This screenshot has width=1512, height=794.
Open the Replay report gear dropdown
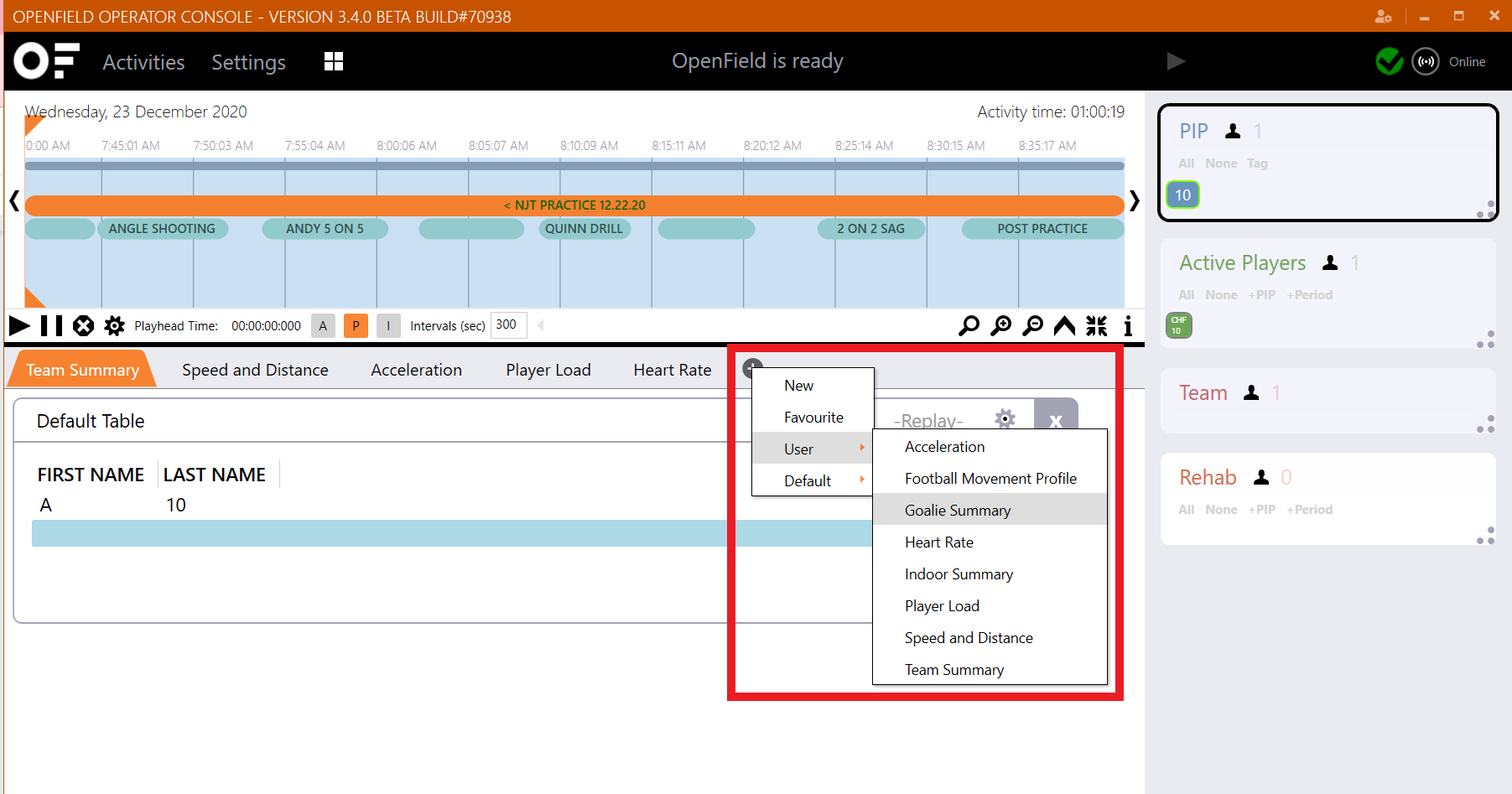[1005, 417]
